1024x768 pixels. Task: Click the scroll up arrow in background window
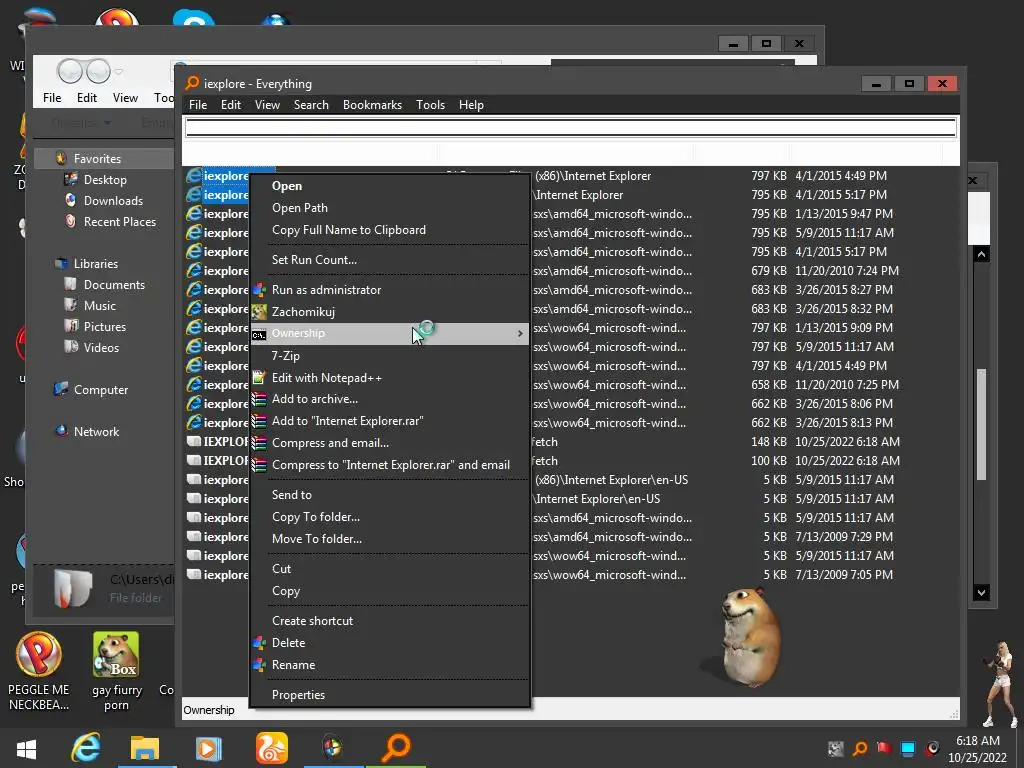coord(981,254)
